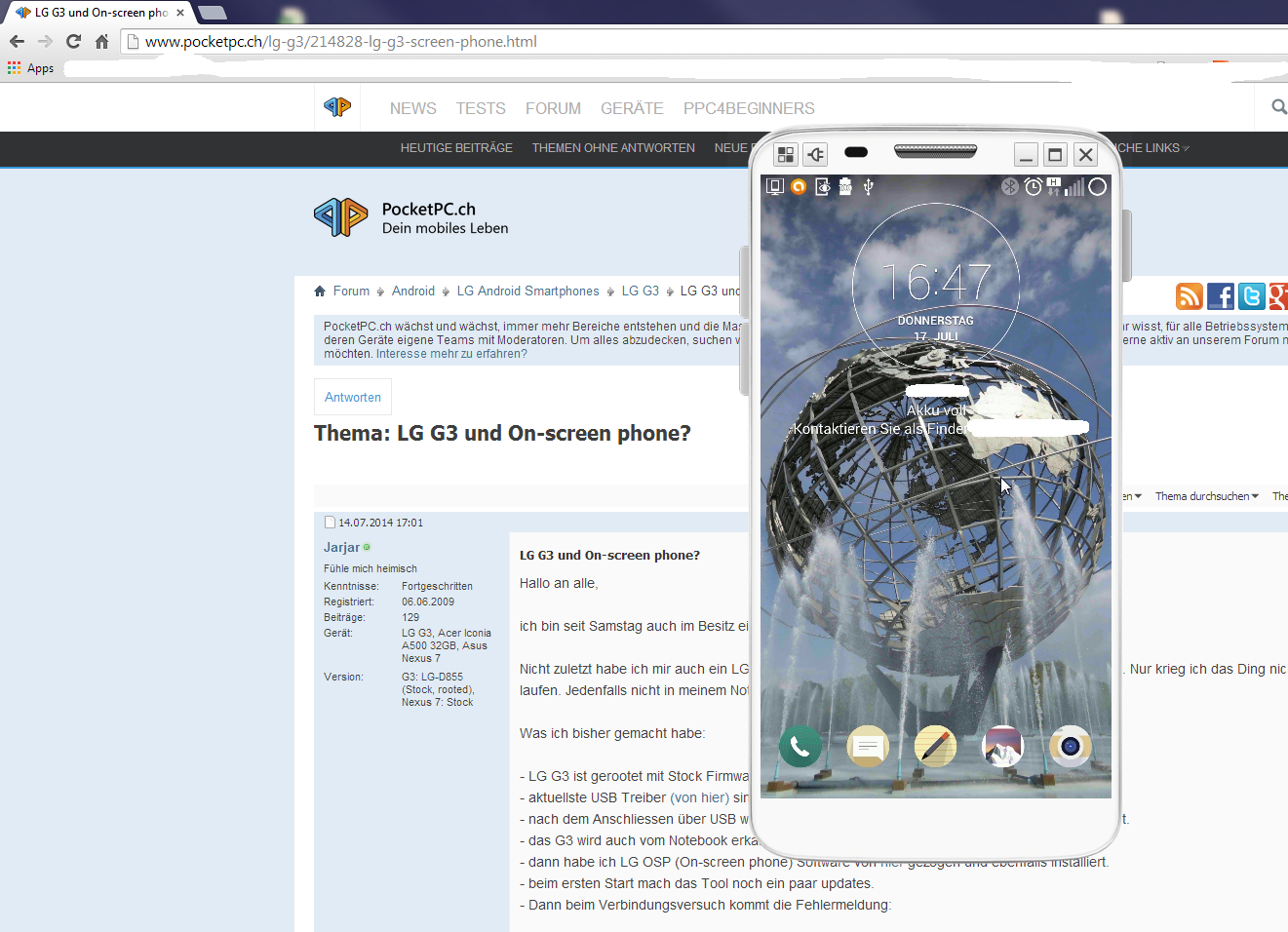1288x932 pixels.
Task: Tap the 16:47 lock screen clock on the phone
Action: coord(936,283)
